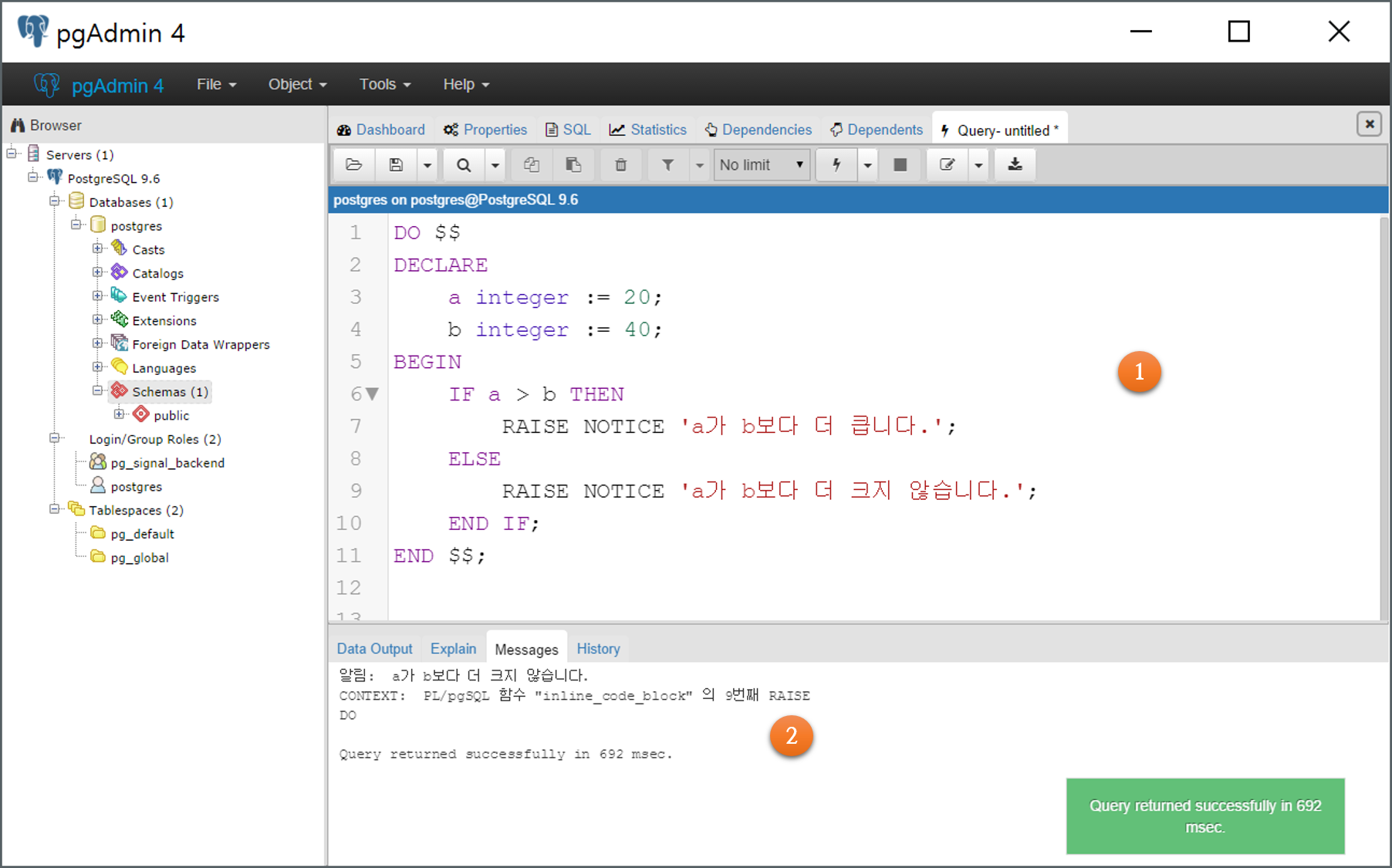This screenshot has height=868, width=1392.
Task: Select the Event Triggers tree icon
Action: 119,296
